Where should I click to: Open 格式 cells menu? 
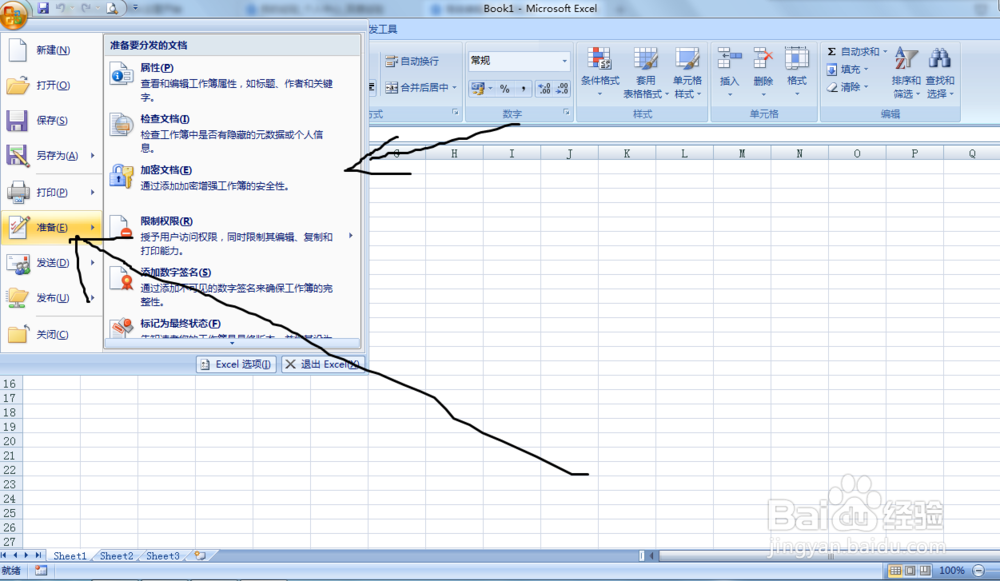coord(797,72)
